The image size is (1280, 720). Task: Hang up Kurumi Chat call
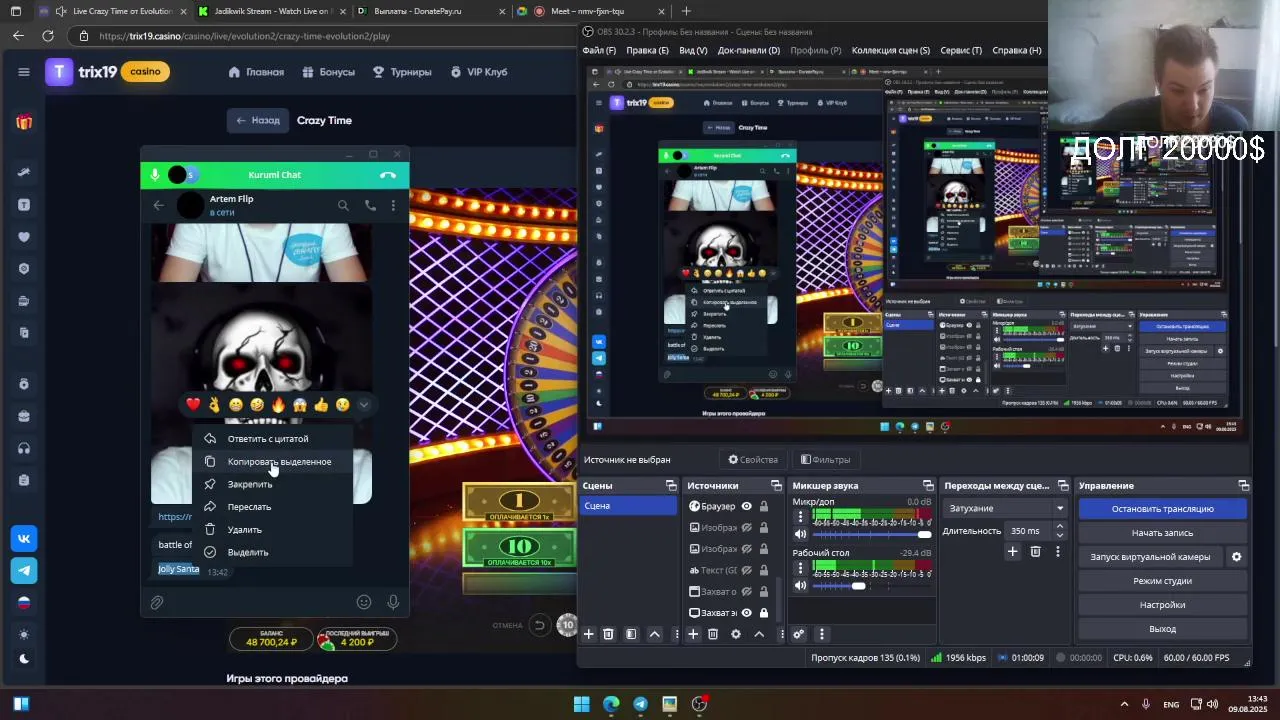[x=388, y=175]
